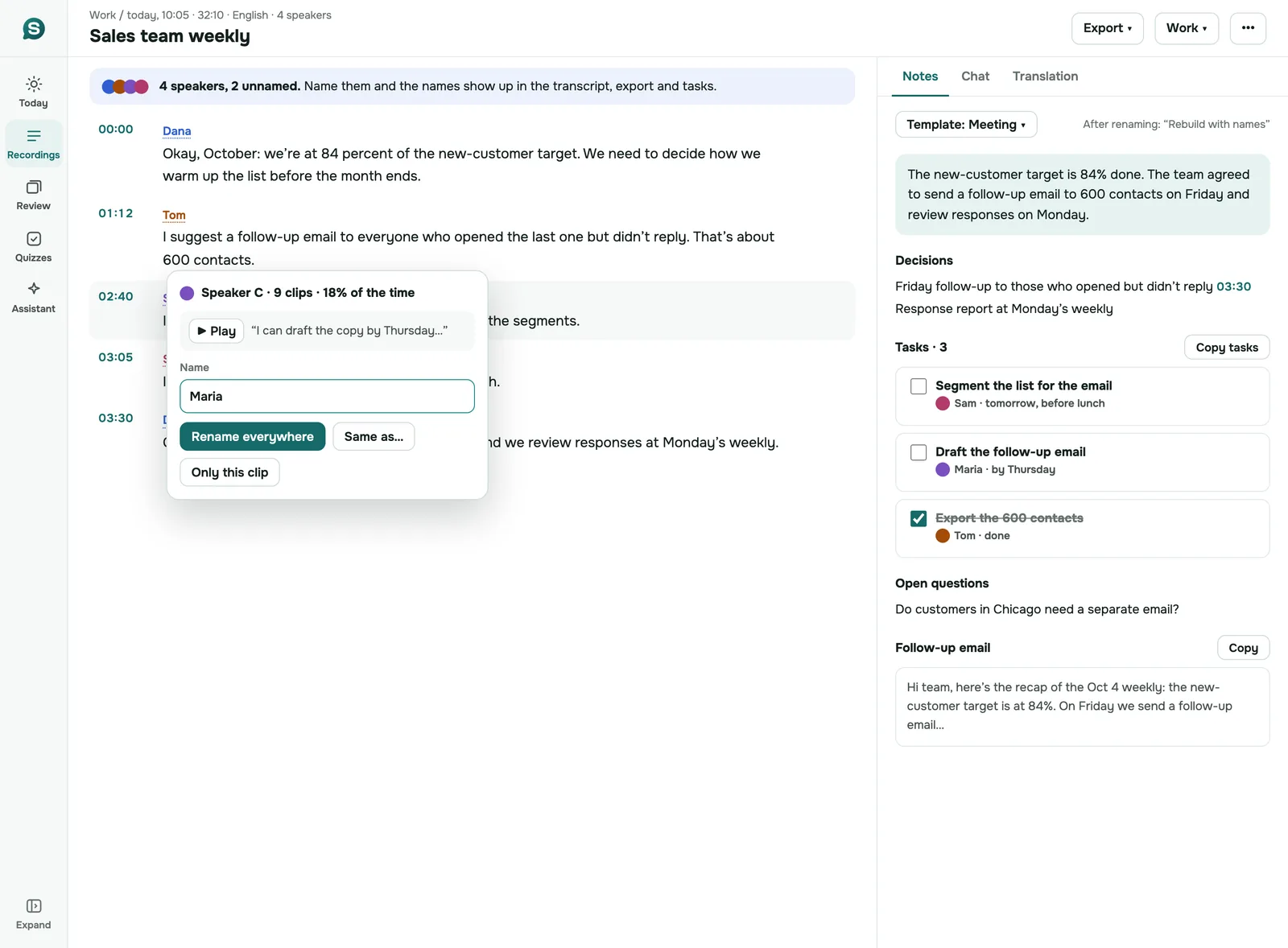Click the Name input field containing Maria
Viewport: 1288px width, 948px height.
327,396
